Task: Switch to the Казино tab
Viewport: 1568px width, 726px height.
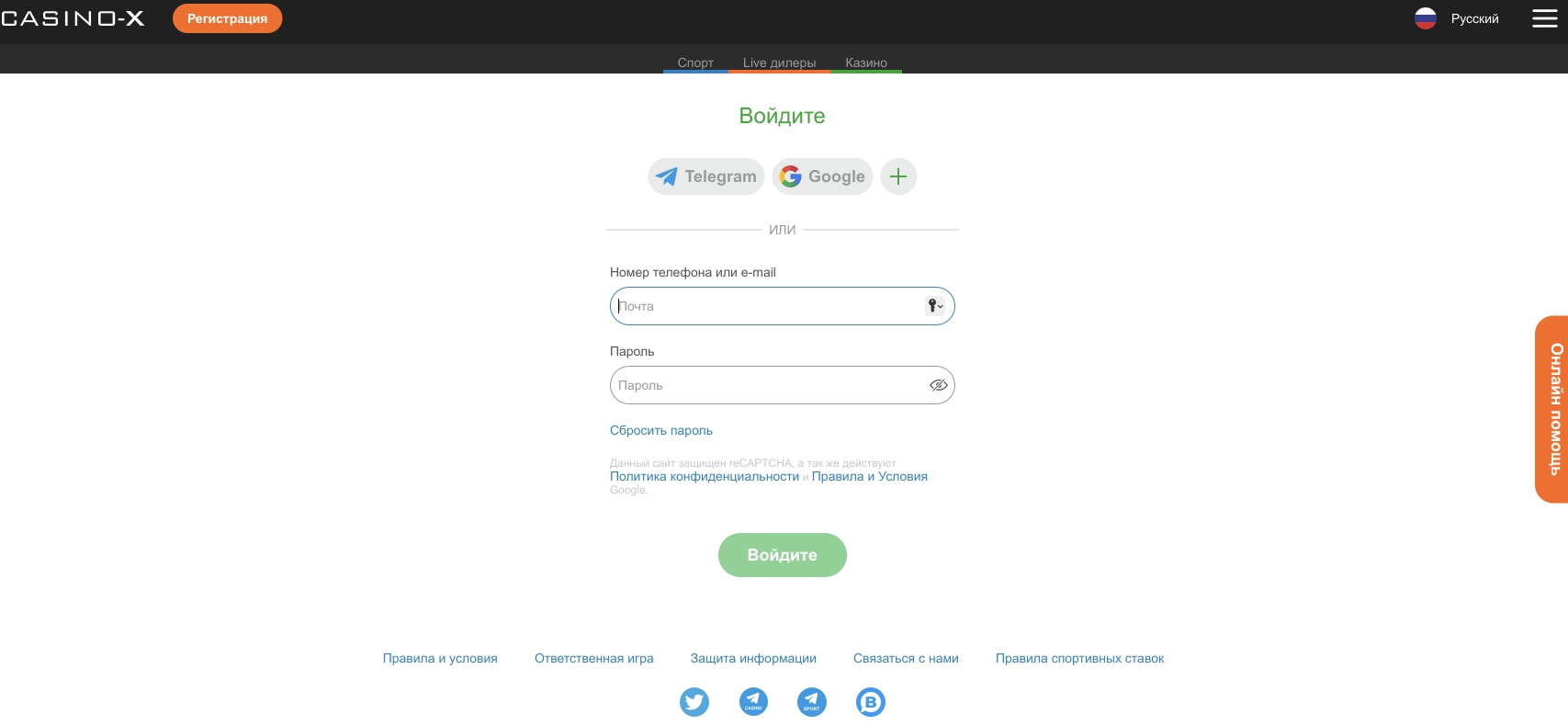Action: pos(866,62)
